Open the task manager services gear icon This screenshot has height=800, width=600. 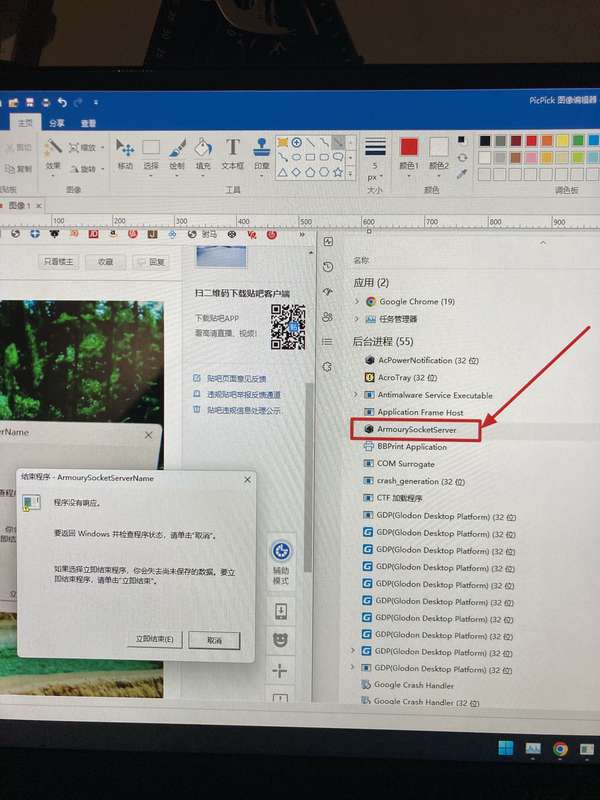(328, 367)
